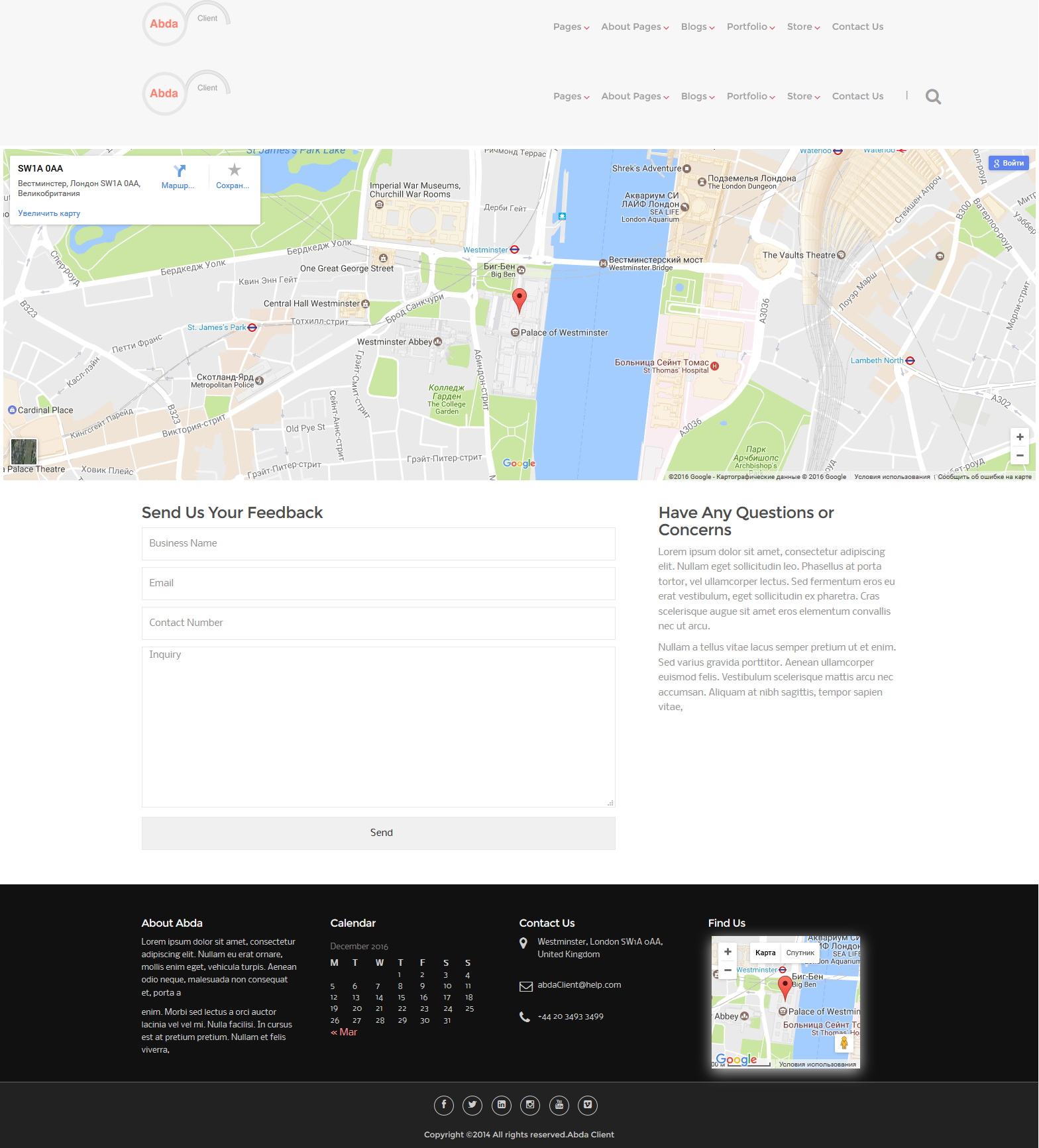Click the Westminster, London SW1A 0AA address

point(600,948)
